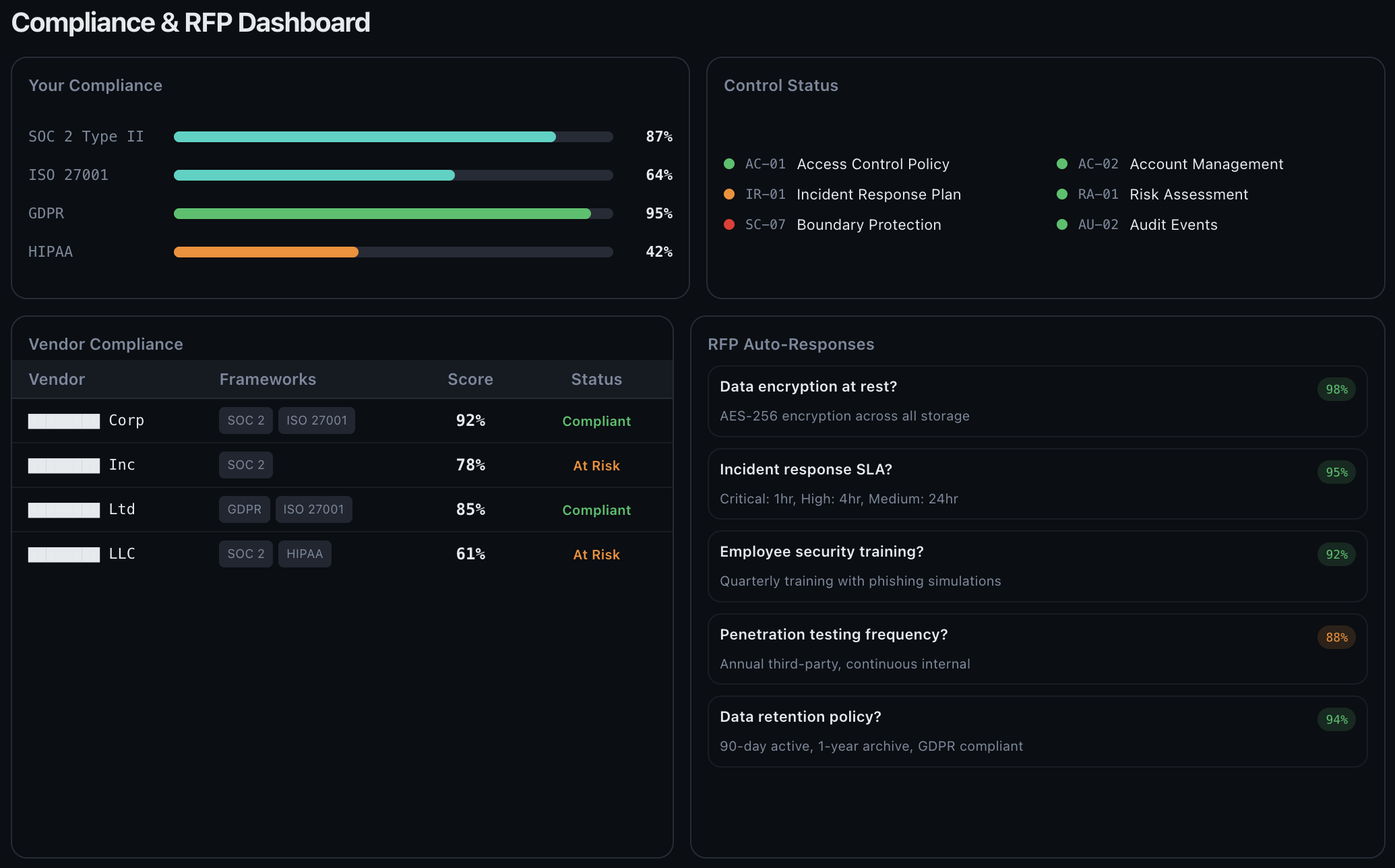Image resolution: width=1395 pixels, height=868 pixels.
Task: Select the RFP Auto-Responses panel title
Action: pyautogui.click(x=790, y=344)
